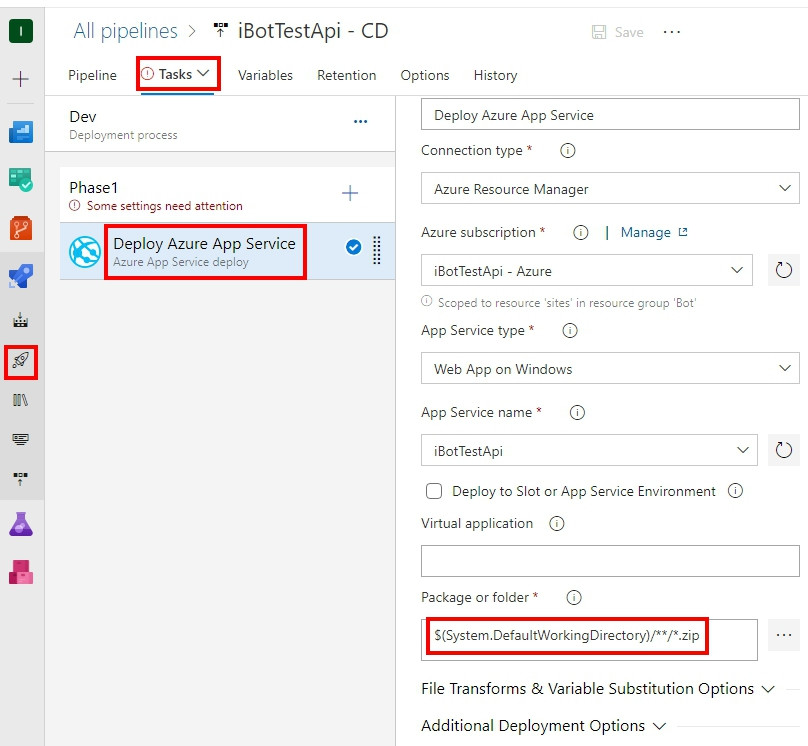Viewport: 808px width, 746px height.
Task: Open Deployment groups icon in sidebar
Action: click(x=21, y=479)
